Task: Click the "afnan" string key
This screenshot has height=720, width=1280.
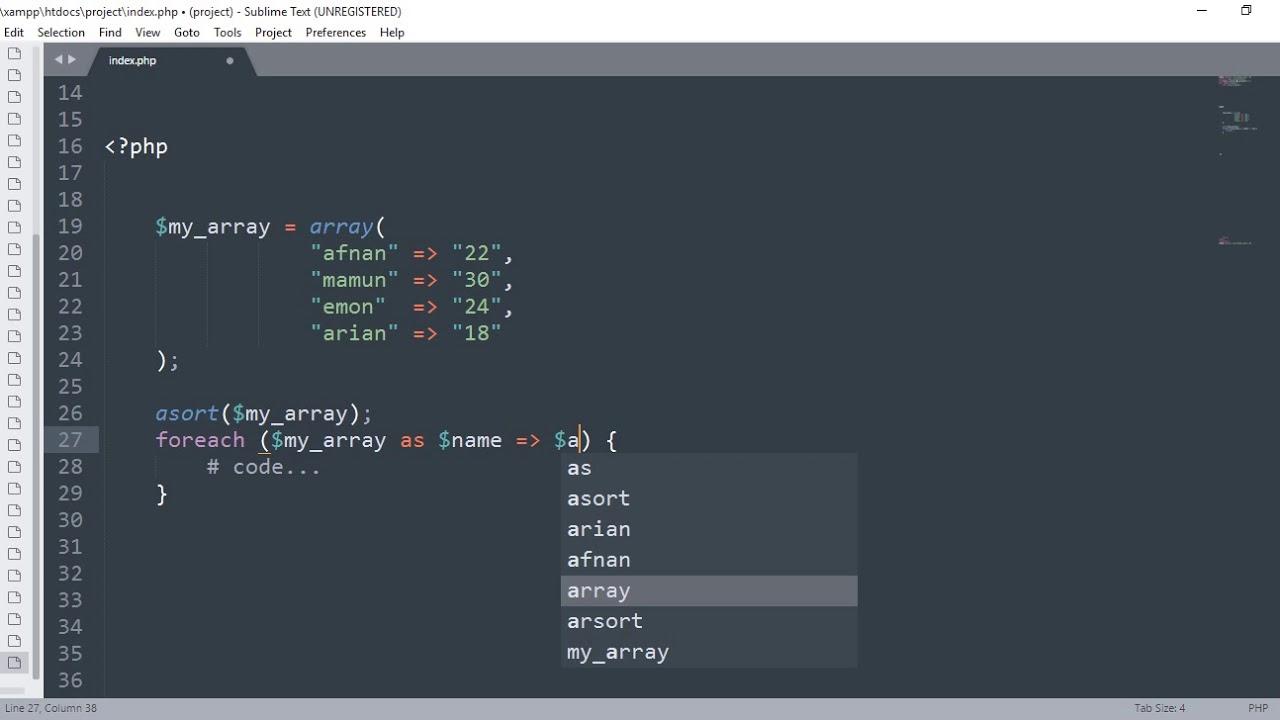Action: click(354, 253)
